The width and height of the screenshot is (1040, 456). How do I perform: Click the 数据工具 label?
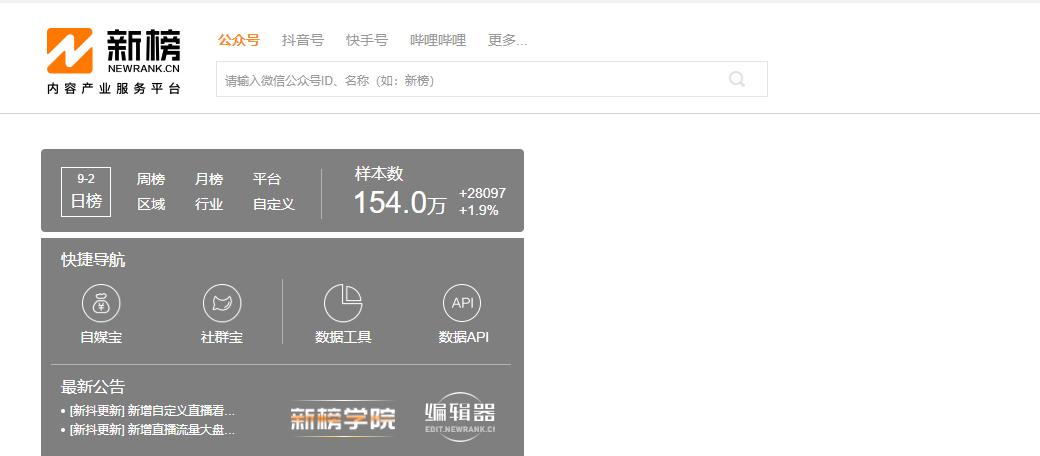[343, 337]
